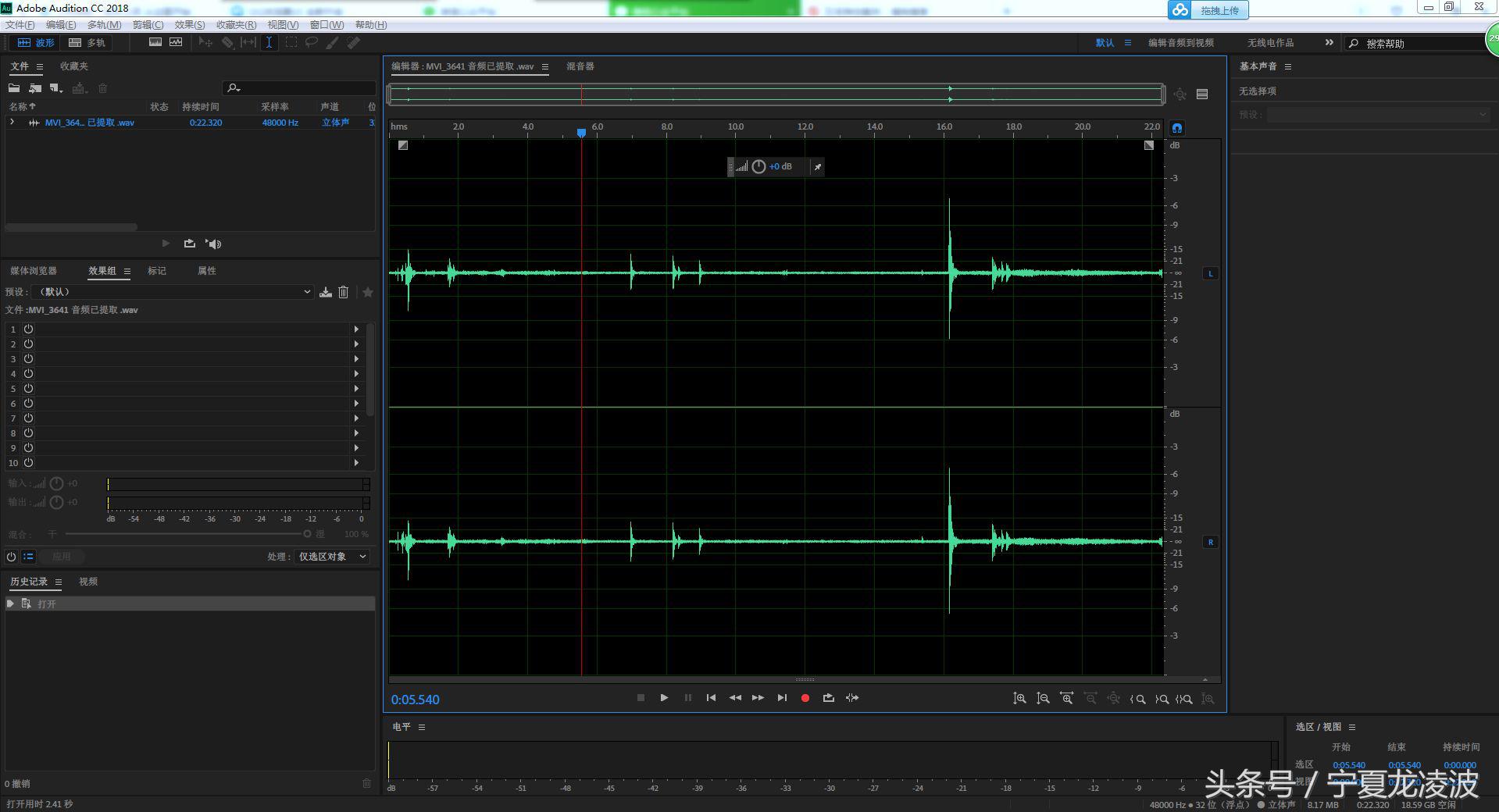Expand the MVI_3641 file tree item

(12, 123)
